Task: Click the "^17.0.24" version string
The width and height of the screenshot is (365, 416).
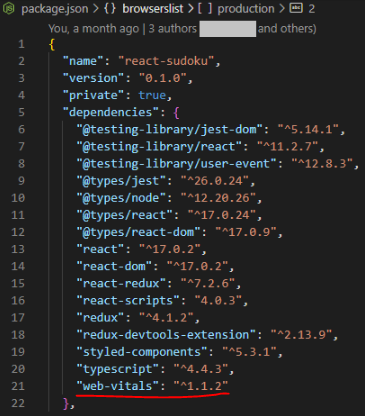Action: (222, 215)
